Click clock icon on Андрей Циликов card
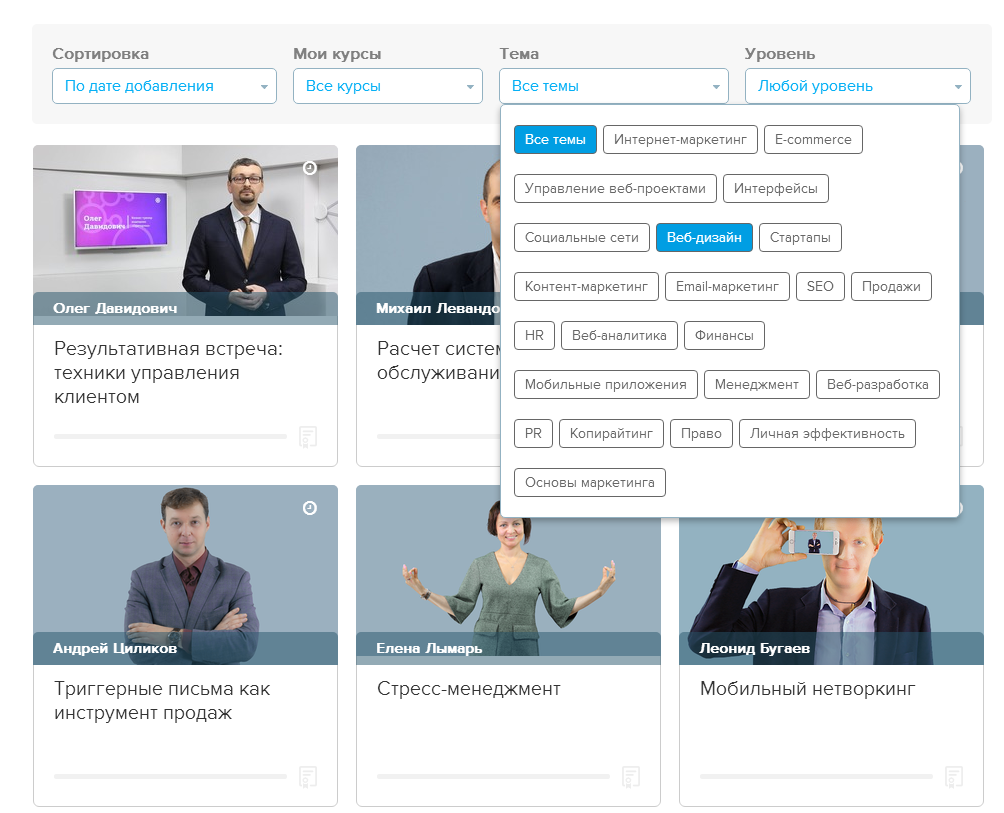 [x=310, y=508]
